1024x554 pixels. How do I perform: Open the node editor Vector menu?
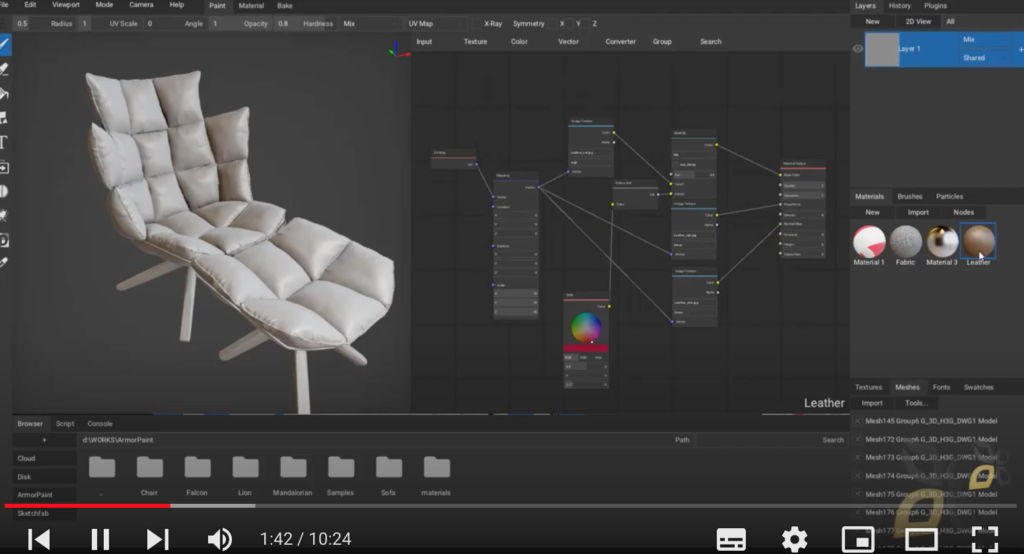click(568, 41)
